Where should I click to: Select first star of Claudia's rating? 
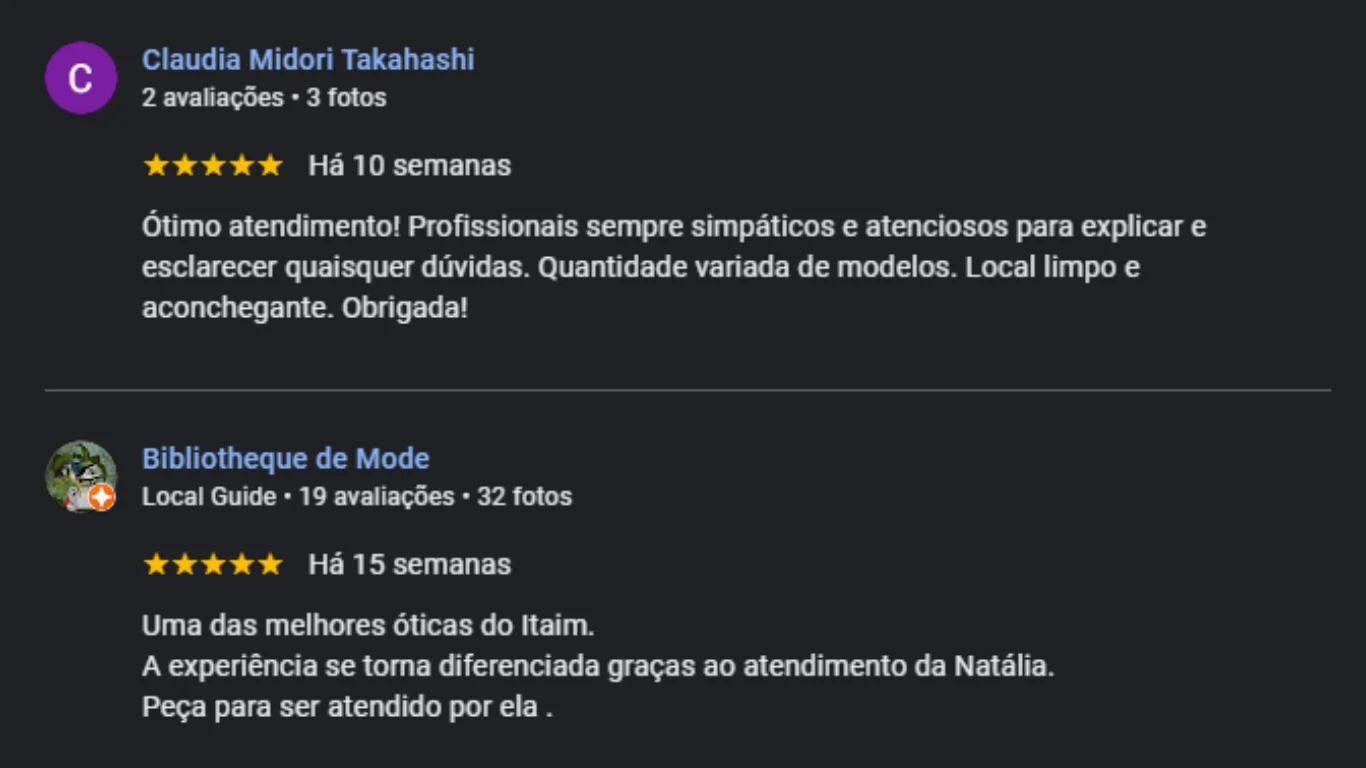click(156, 166)
